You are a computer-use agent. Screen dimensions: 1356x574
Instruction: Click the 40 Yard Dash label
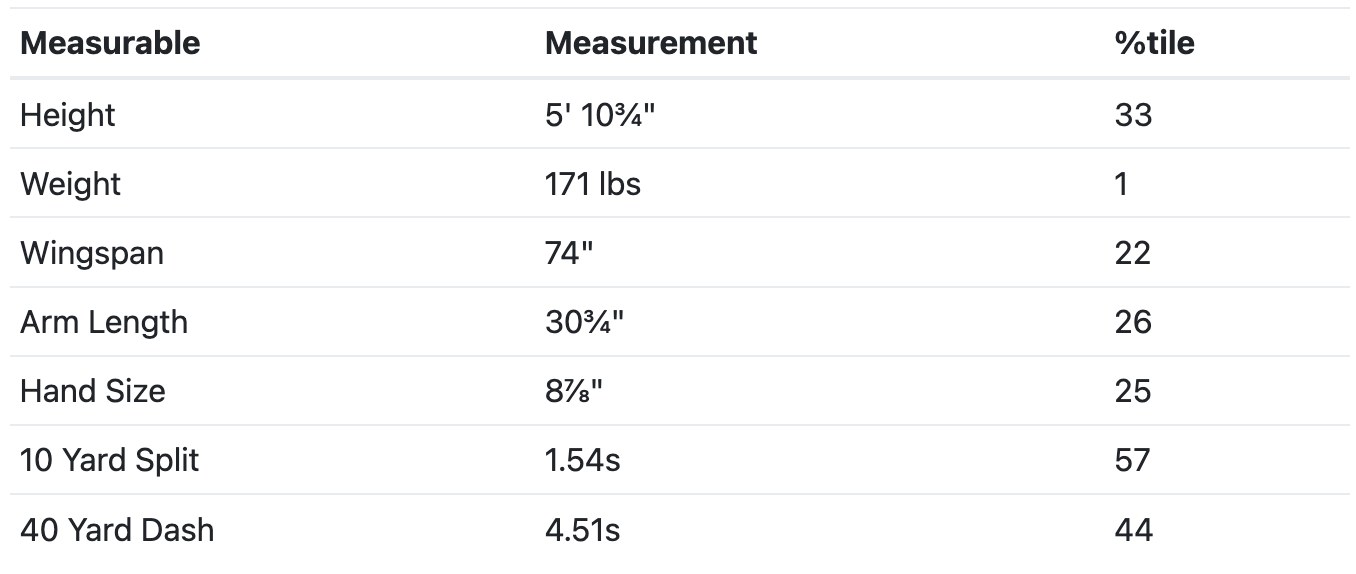click(x=117, y=529)
